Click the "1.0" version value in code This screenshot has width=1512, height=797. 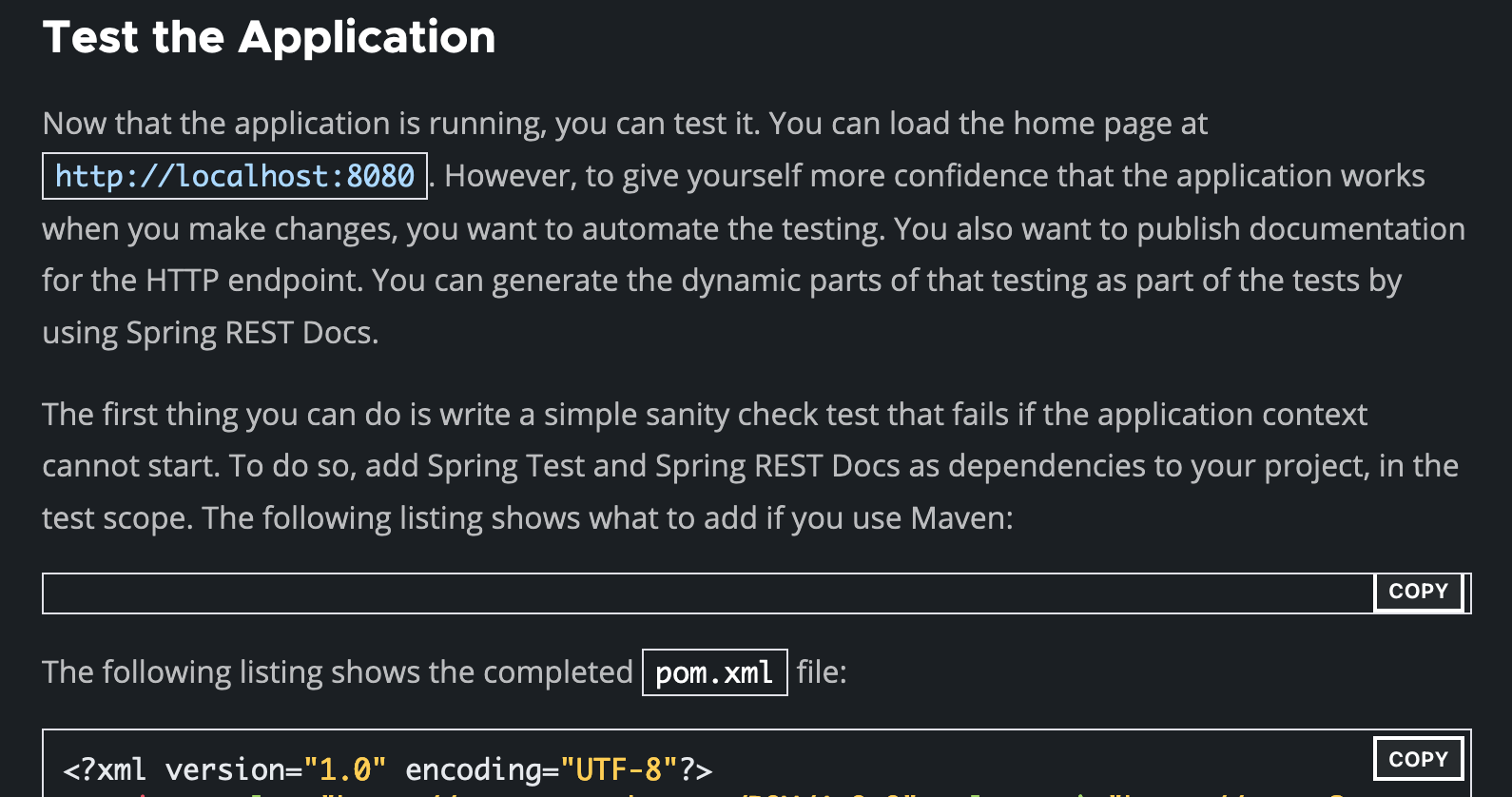[344, 769]
